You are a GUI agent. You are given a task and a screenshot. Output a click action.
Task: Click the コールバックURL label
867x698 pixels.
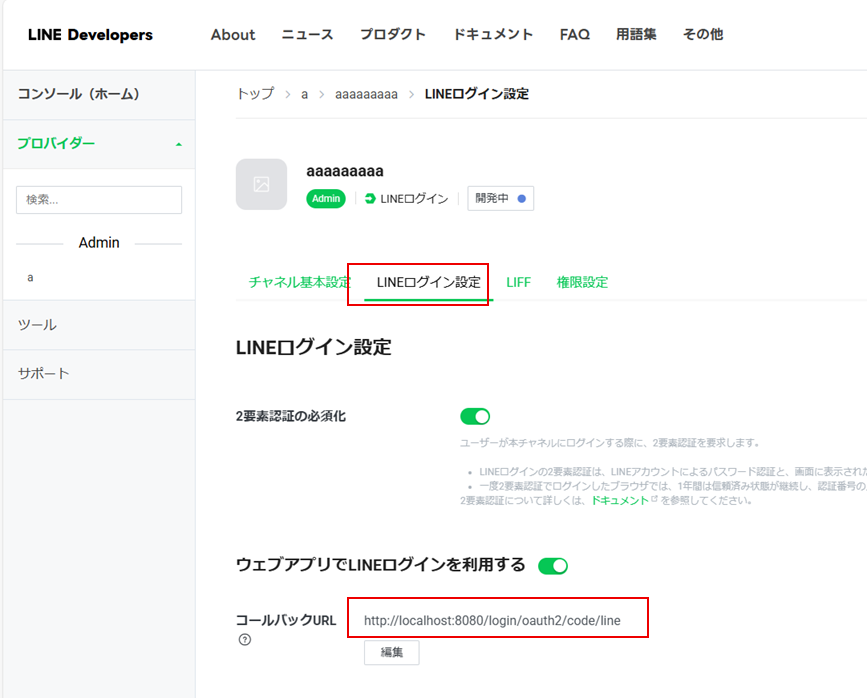pyautogui.click(x=286, y=621)
